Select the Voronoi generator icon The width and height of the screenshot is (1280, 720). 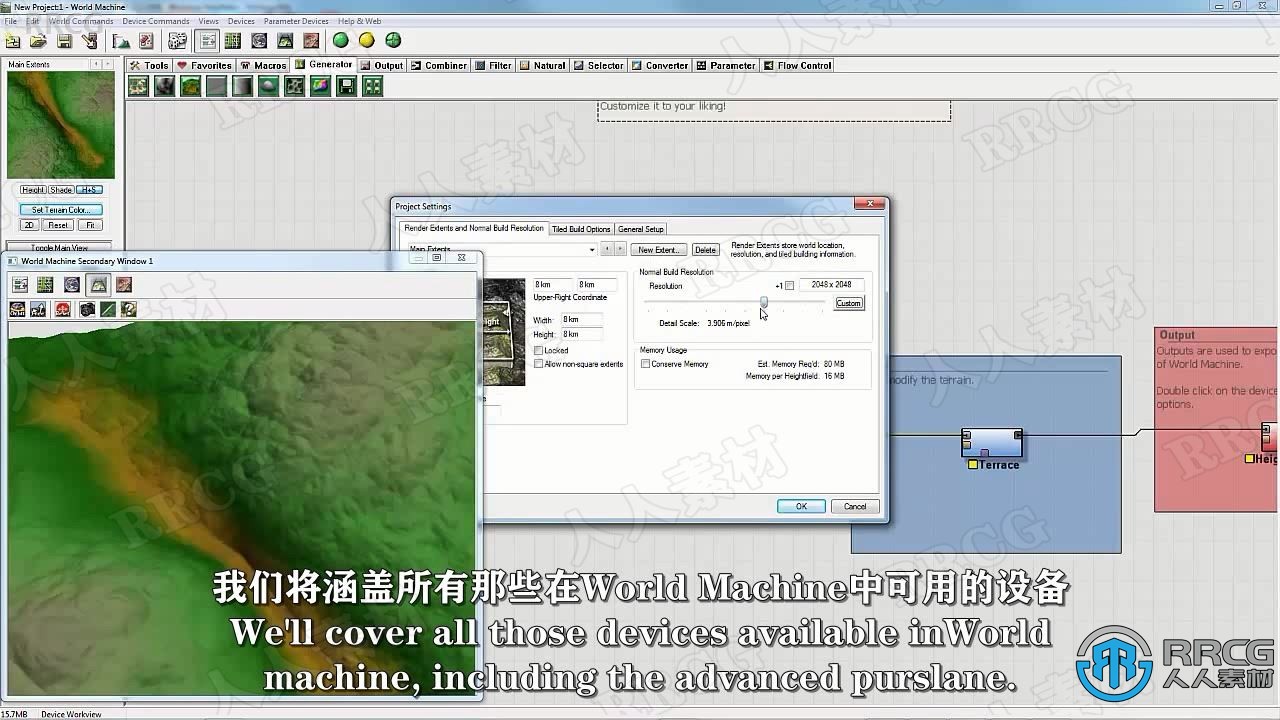[x=294, y=87]
